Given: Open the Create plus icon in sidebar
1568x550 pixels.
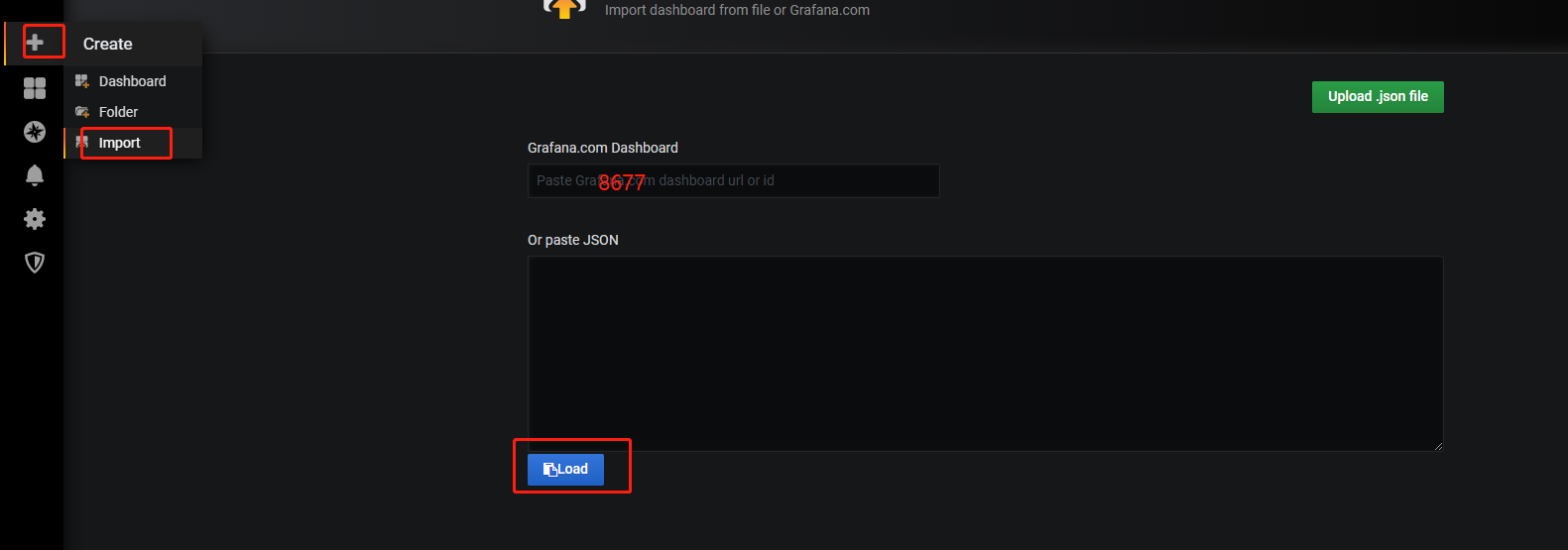Looking at the screenshot, I should pos(35,43).
